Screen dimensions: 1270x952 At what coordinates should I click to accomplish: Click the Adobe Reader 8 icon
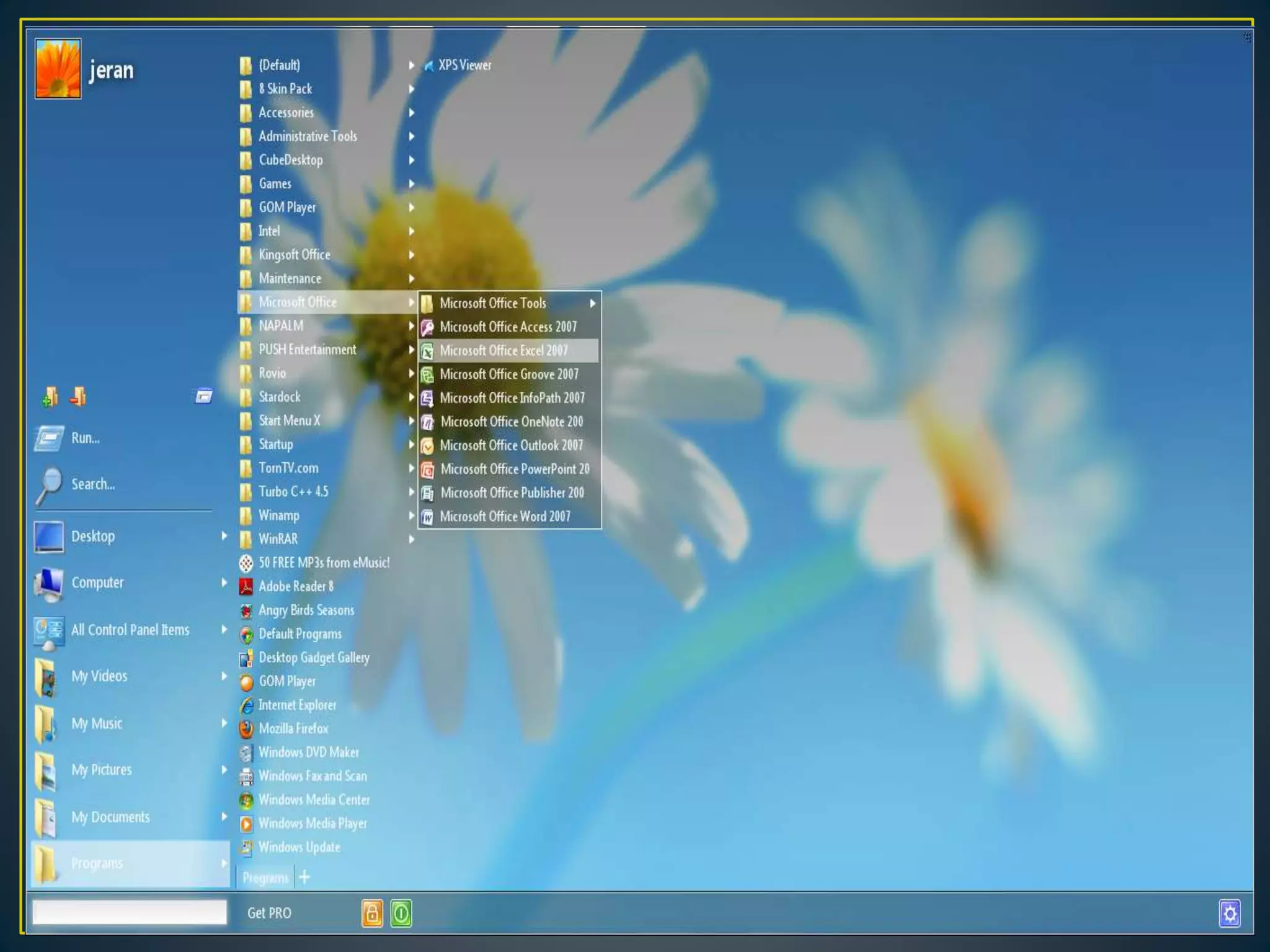point(246,586)
